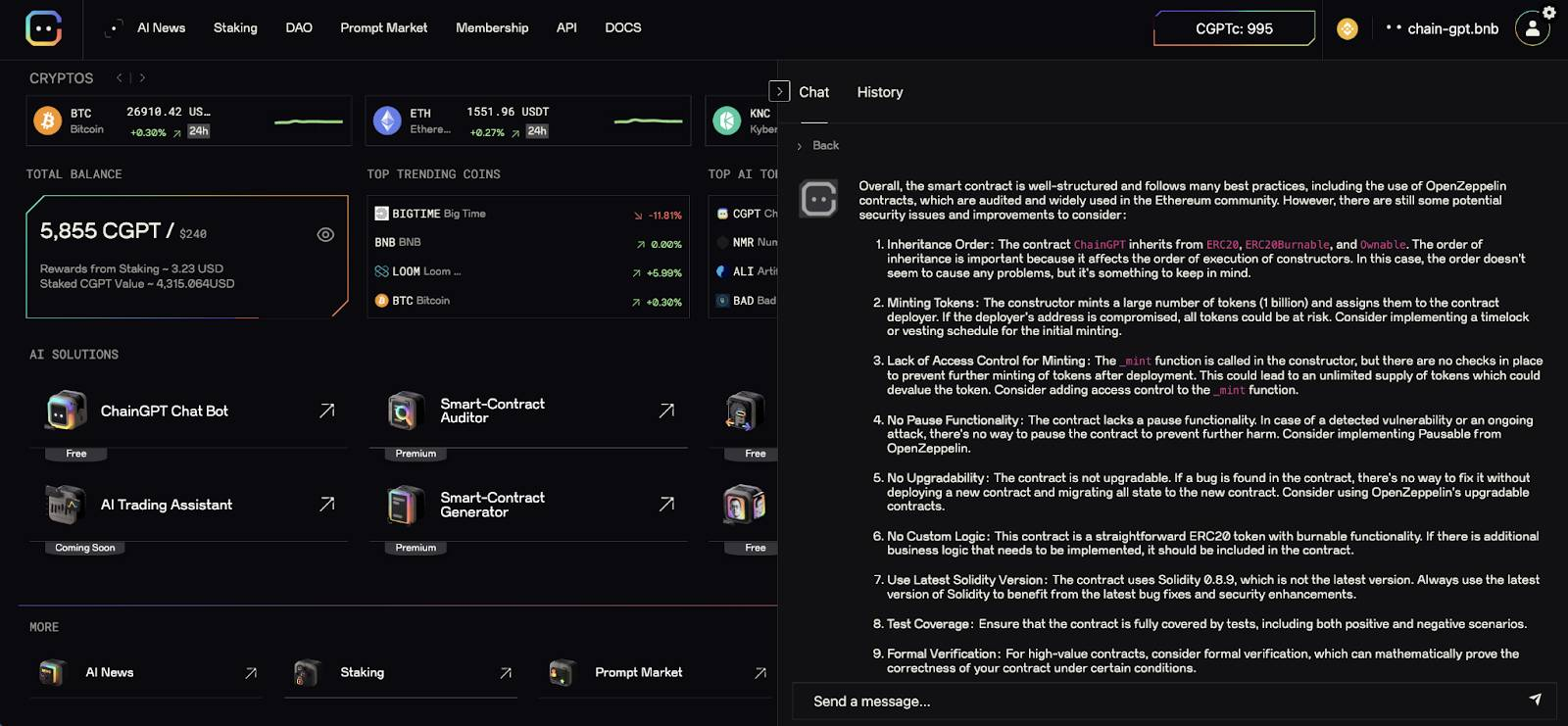The width and height of the screenshot is (1568, 726).
Task: Open Smart-Contract Generator arrow icon
Action: (x=666, y=504)
